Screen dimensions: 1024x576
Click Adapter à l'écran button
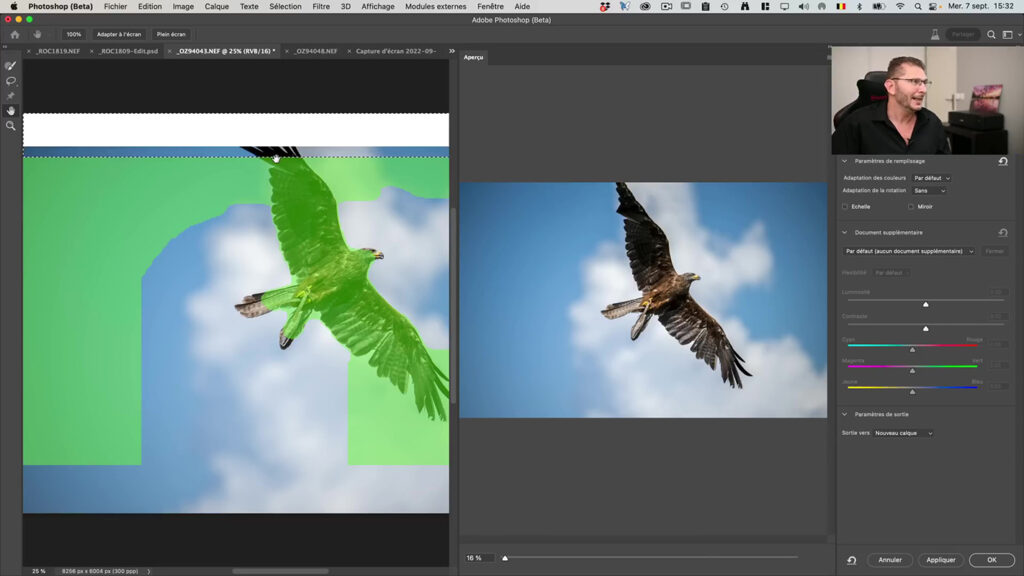(119, 35)
